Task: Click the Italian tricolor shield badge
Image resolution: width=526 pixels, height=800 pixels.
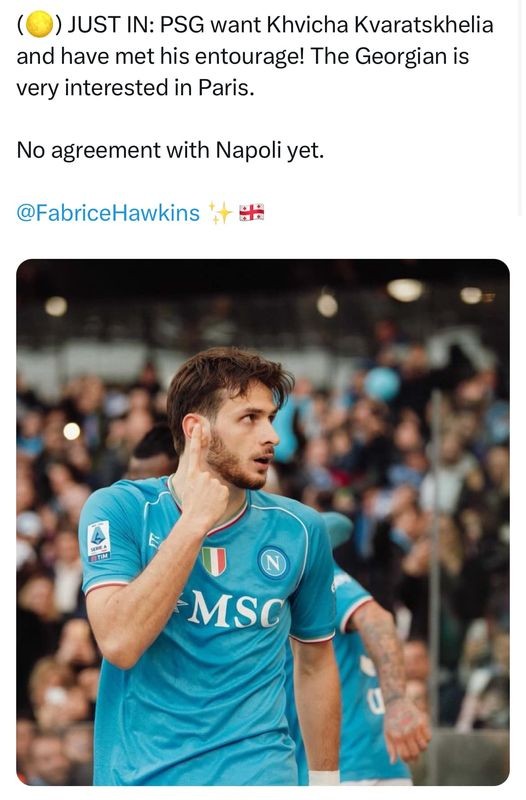Action: coord(214,561)
